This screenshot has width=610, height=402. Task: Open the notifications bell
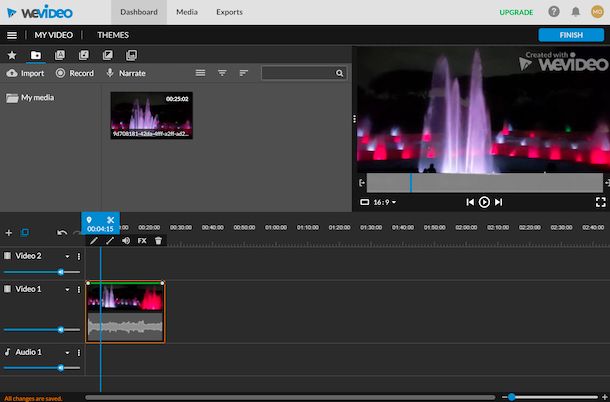pyautogui.click(x=576, y=12)
